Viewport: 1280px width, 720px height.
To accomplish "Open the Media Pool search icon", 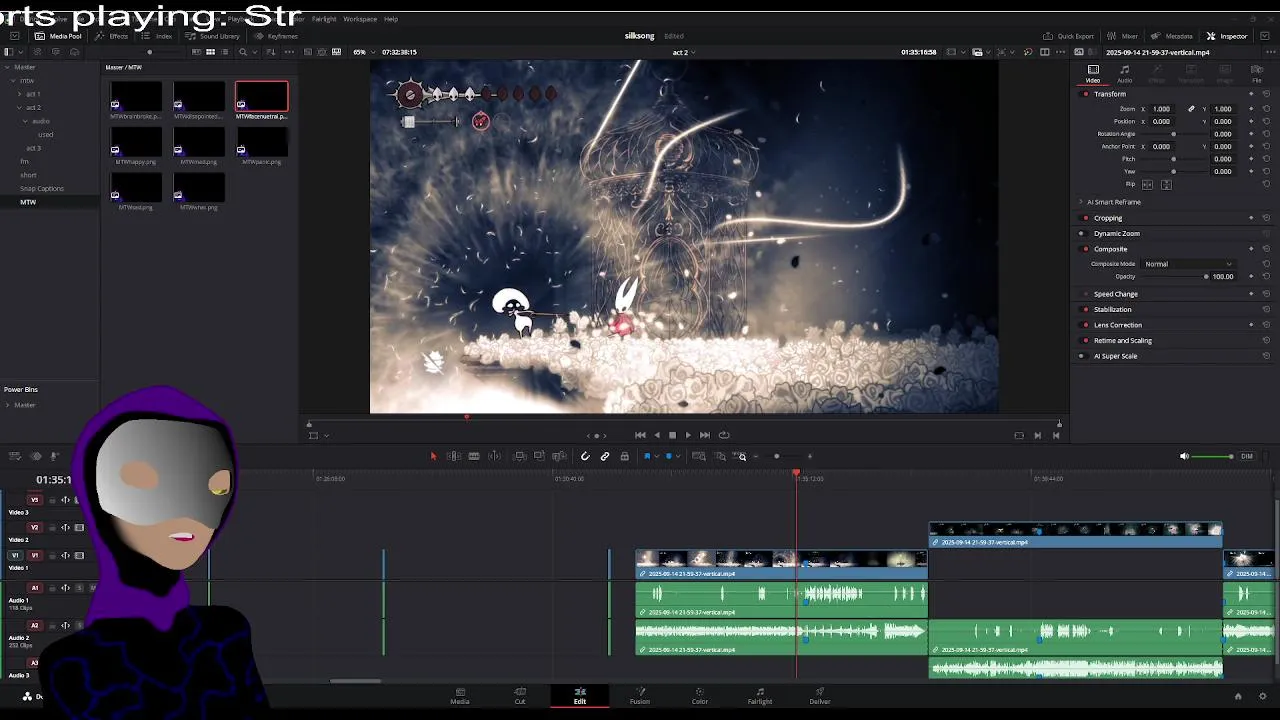I will click(x=243, y=52).
